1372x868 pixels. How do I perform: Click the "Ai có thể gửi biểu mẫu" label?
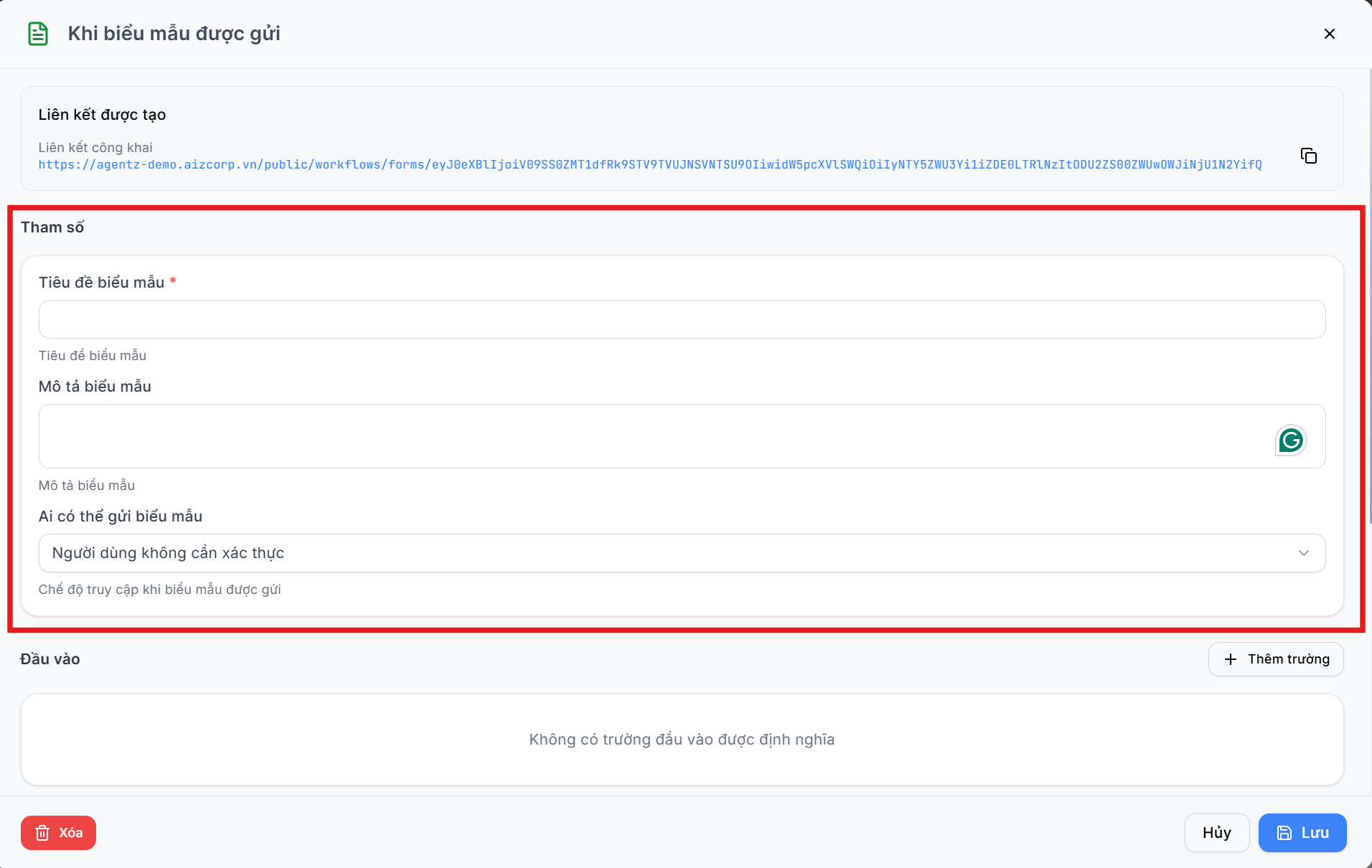[120, 516]
